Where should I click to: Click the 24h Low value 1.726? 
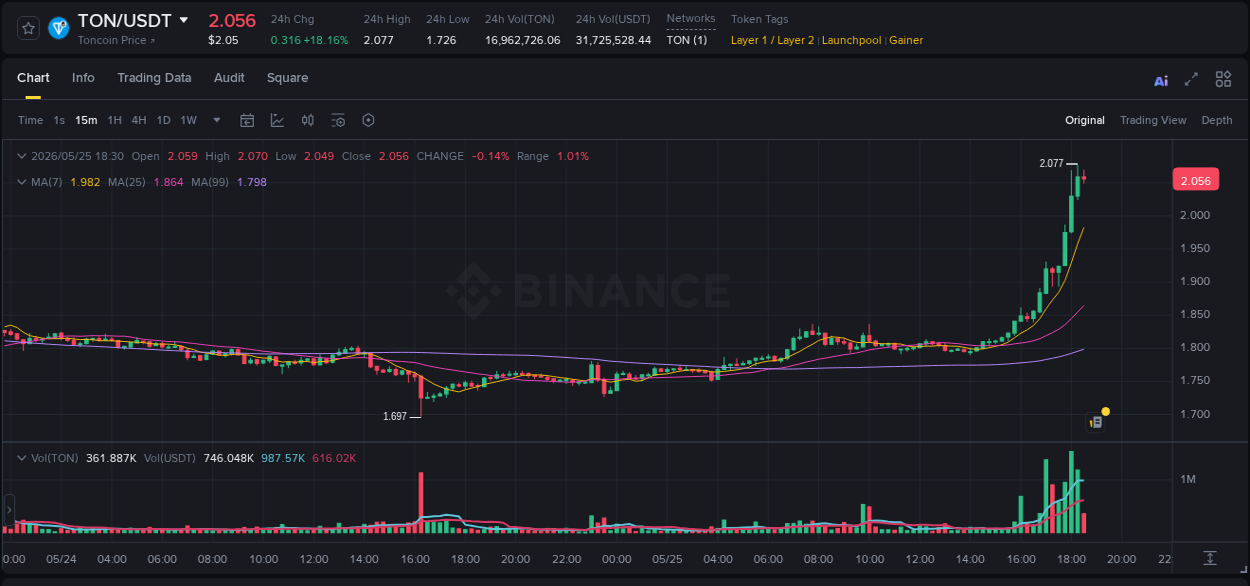[441, 40]
